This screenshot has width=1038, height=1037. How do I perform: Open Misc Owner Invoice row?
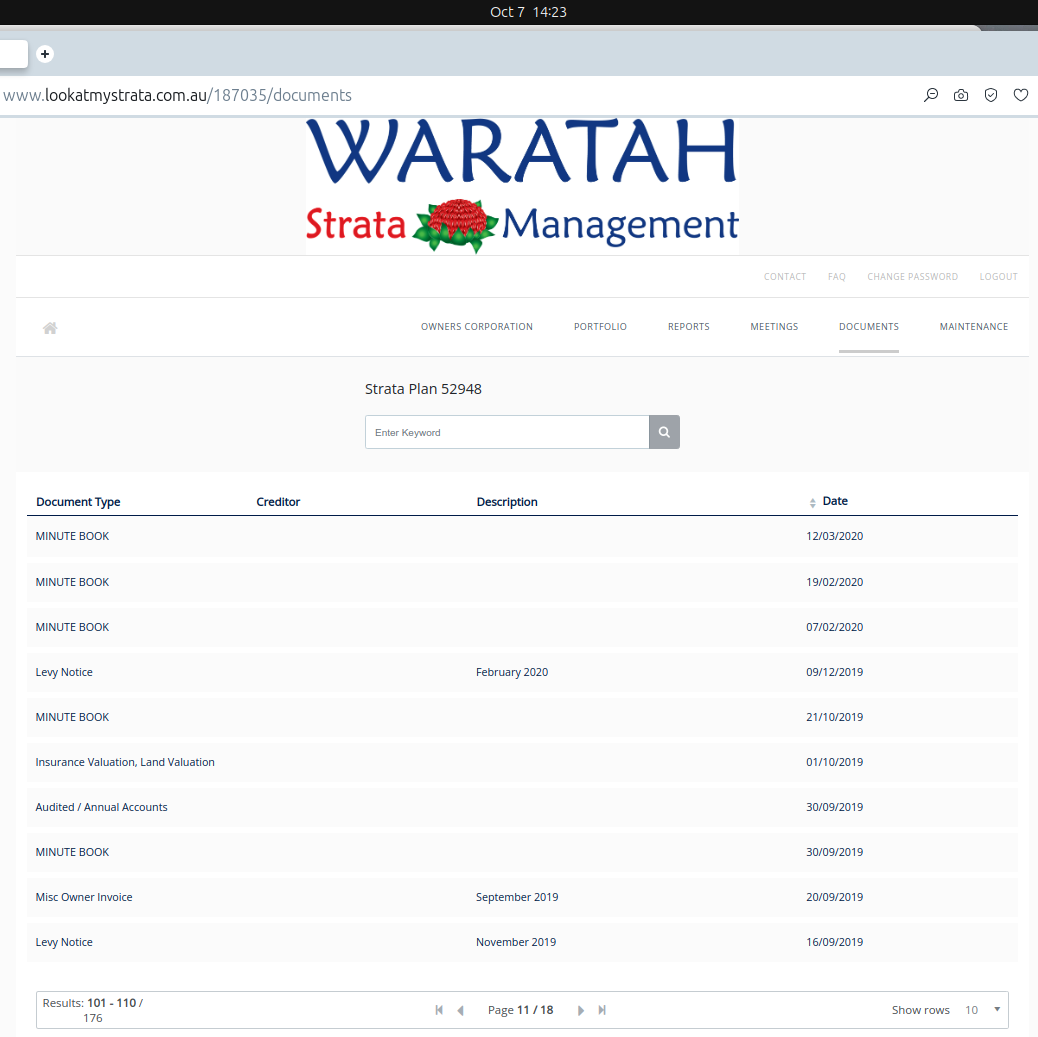[x=522, y=897]
